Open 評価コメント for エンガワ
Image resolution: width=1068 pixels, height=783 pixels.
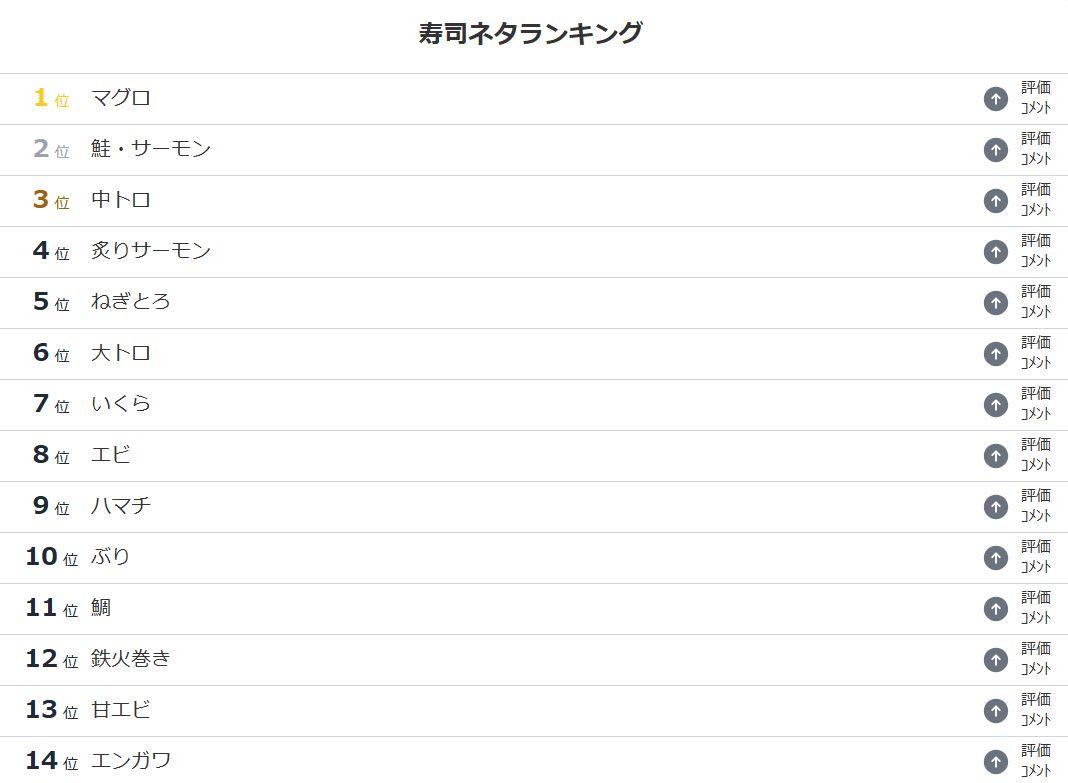point(1035,761)
